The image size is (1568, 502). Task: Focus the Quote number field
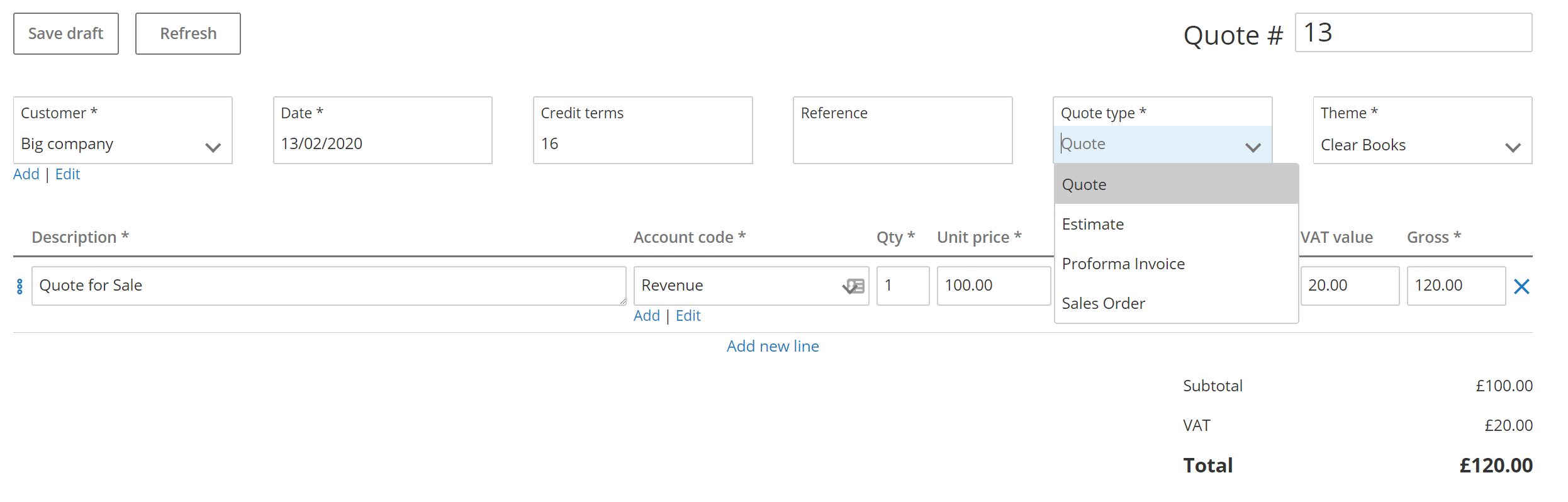tap(1413, 33)
